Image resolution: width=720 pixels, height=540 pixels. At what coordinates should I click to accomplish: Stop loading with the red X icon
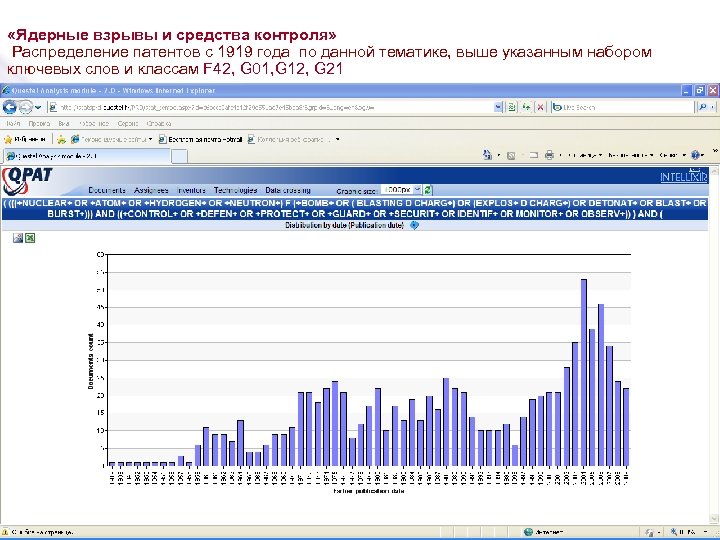[540, 107]
